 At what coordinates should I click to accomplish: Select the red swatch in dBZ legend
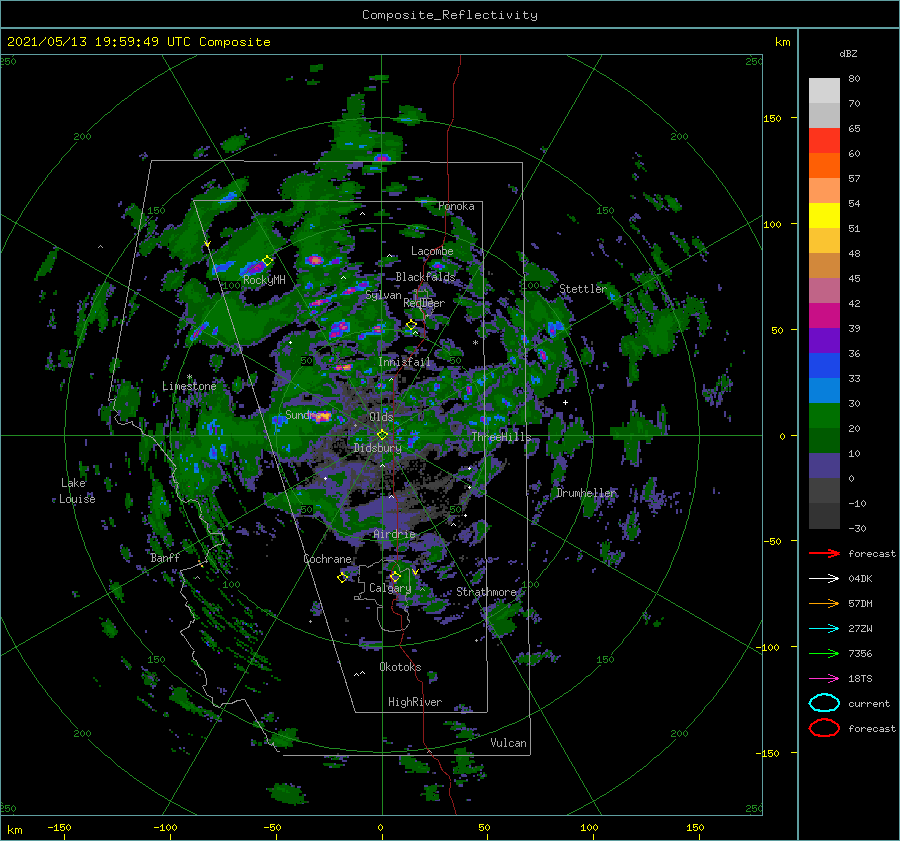pos(824,140)
